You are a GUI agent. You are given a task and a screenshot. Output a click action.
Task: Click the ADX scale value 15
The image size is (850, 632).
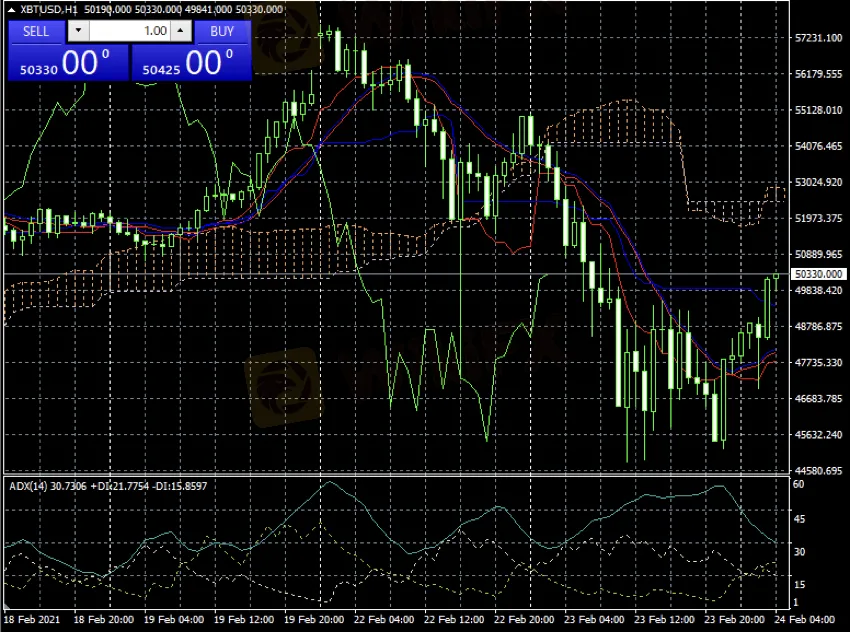799,585
